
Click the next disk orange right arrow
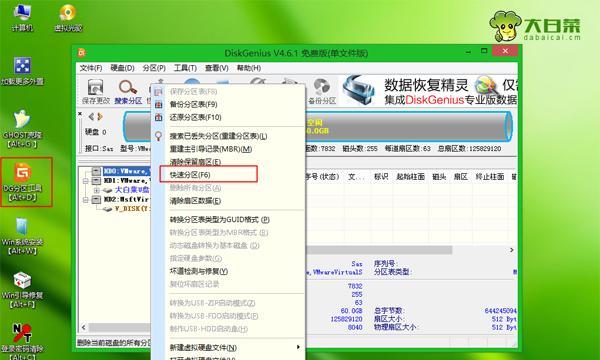[x=100, y=117]
